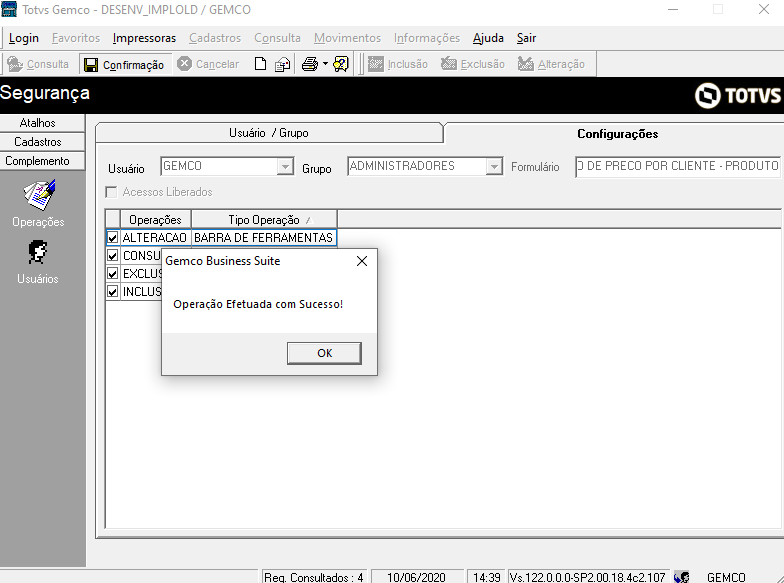Toggle the ALTERACAO row checkbox
The image size is (784, 583).
point(112,238)
